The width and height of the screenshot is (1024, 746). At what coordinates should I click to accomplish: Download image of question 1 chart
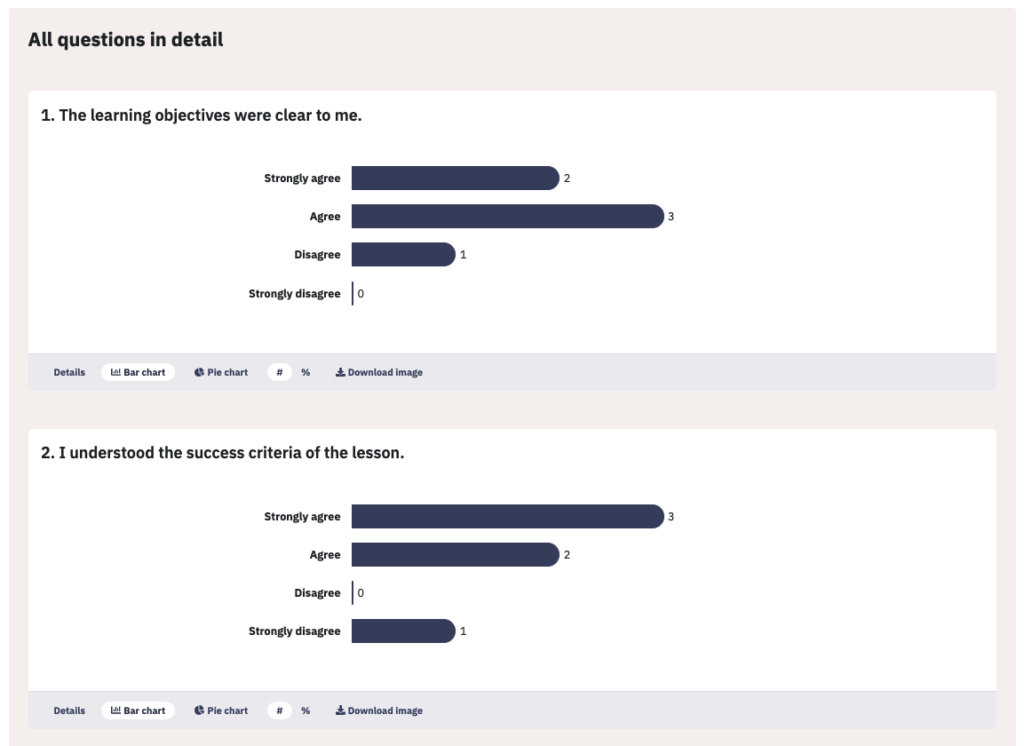pyautogui.click(x=379, y=372)
